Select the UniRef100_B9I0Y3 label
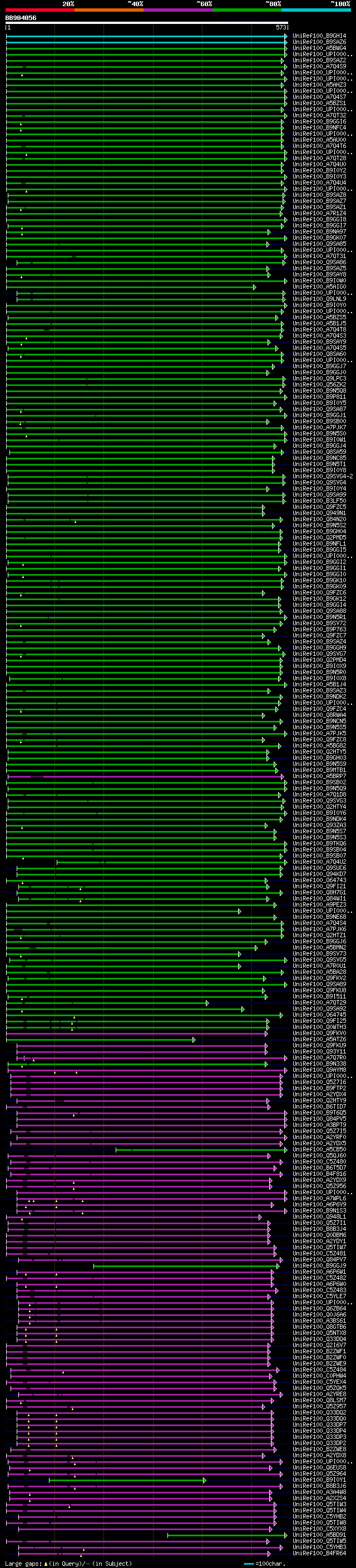This screenshot has width=356, height=1568. (319, 176)
